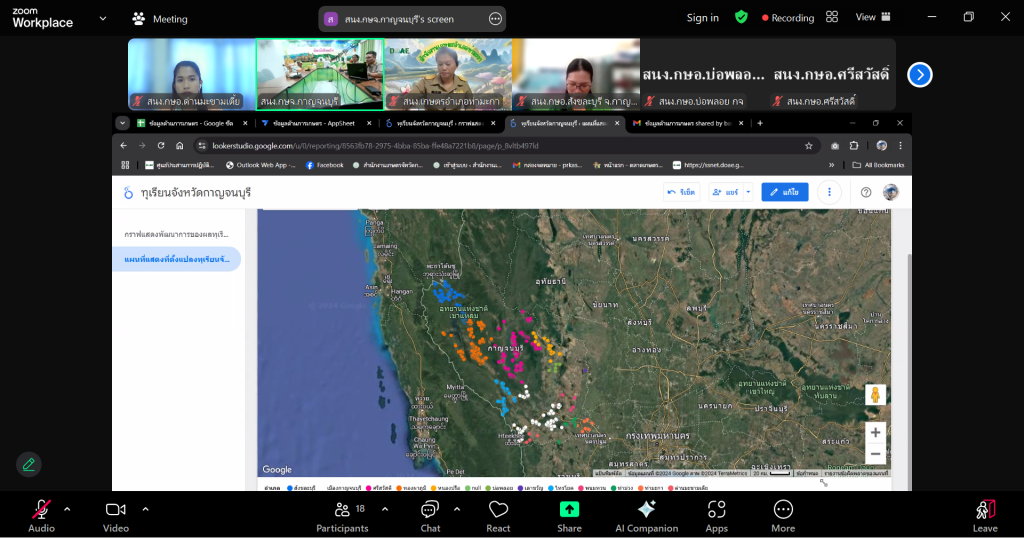Click the green annotation pencil icon
Screen dimensions: 1024x538
(x=29, y=464)
